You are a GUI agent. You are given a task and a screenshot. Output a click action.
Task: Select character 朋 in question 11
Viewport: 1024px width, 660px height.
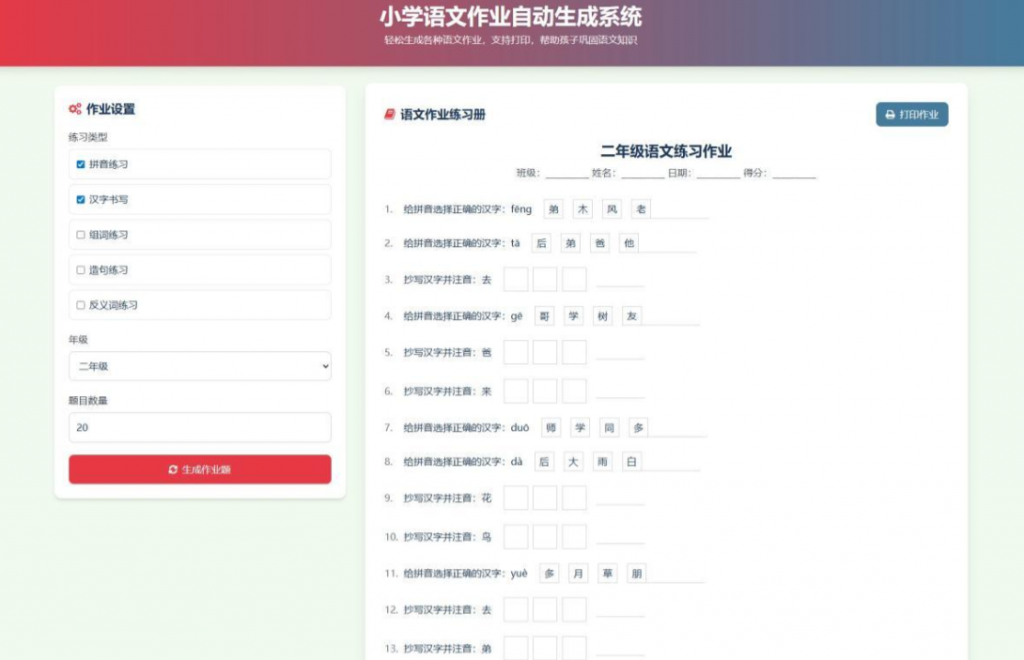coord(637,574)
